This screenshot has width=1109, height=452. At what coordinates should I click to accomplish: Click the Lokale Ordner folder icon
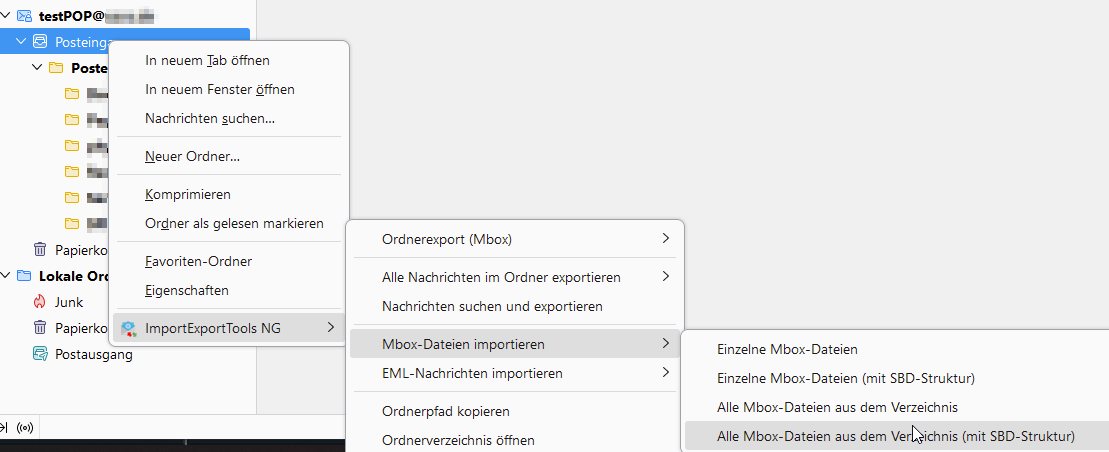(24, 276)
